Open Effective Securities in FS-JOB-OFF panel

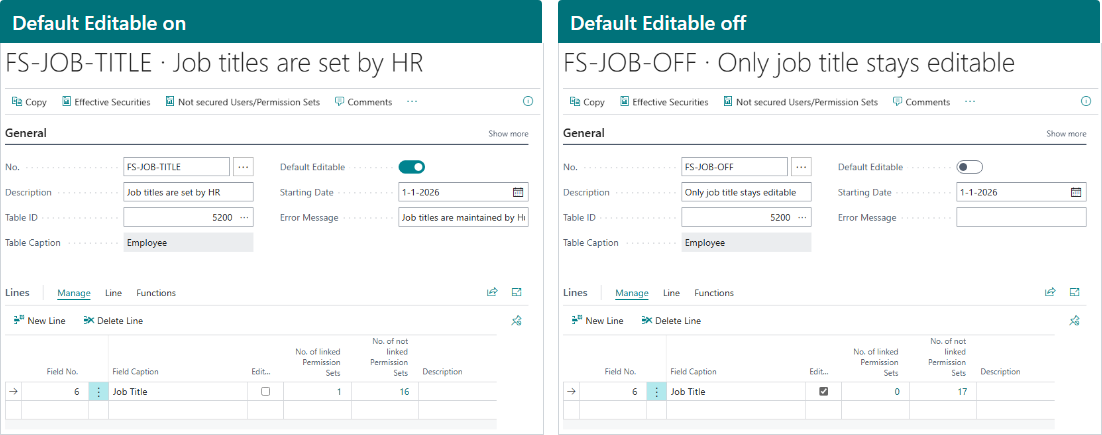click(x=664, y=102)
